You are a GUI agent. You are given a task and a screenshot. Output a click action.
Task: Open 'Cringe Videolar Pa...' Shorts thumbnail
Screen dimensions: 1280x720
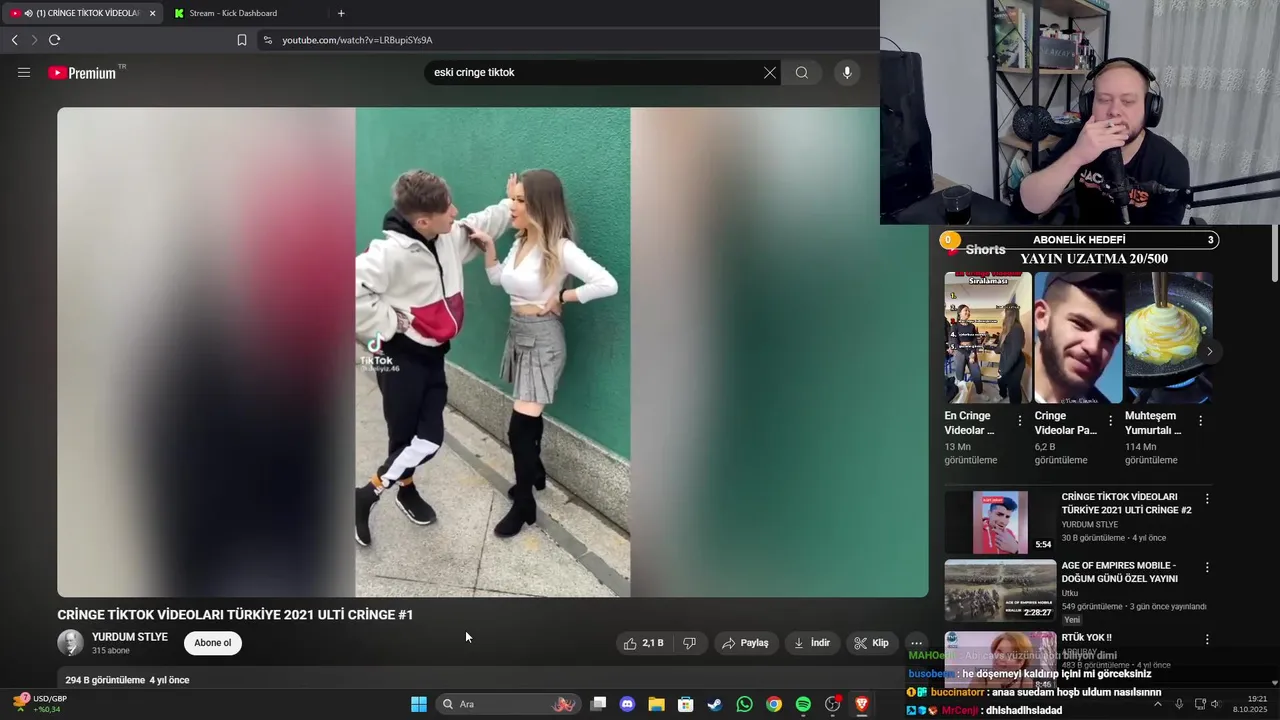click(1078, 338)
